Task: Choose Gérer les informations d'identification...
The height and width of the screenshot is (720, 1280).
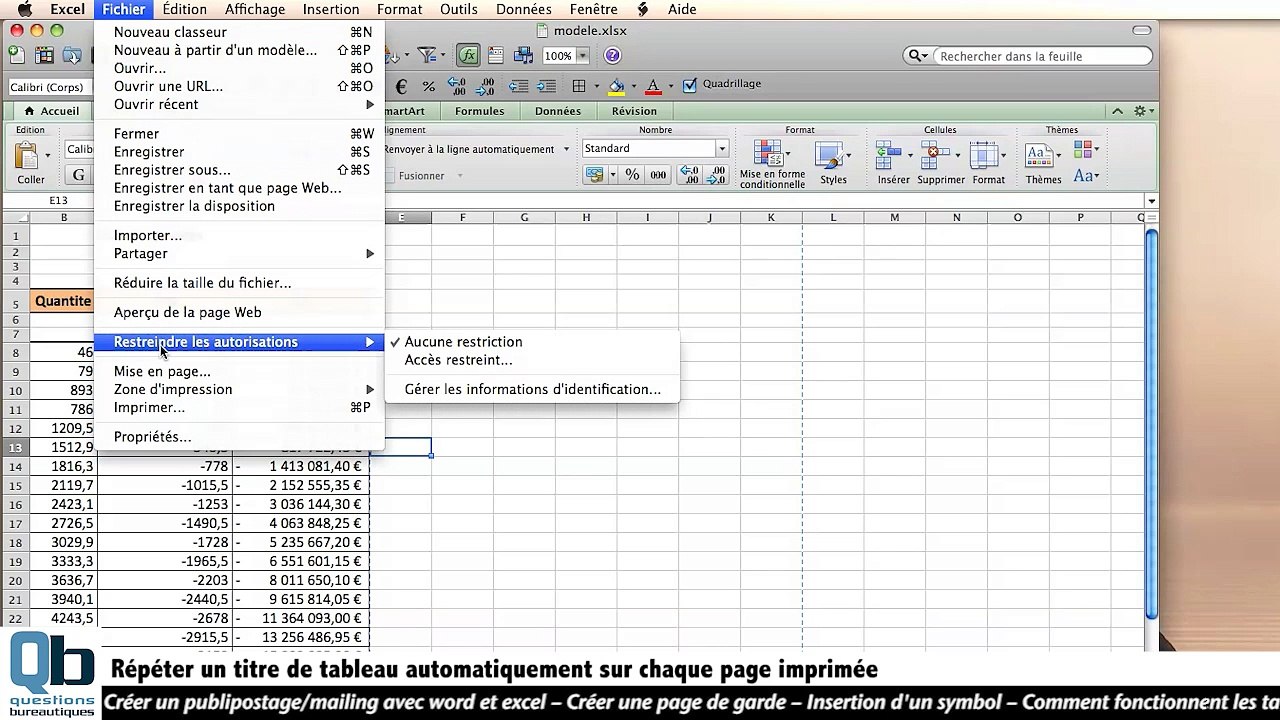Action: click(532, 389)
